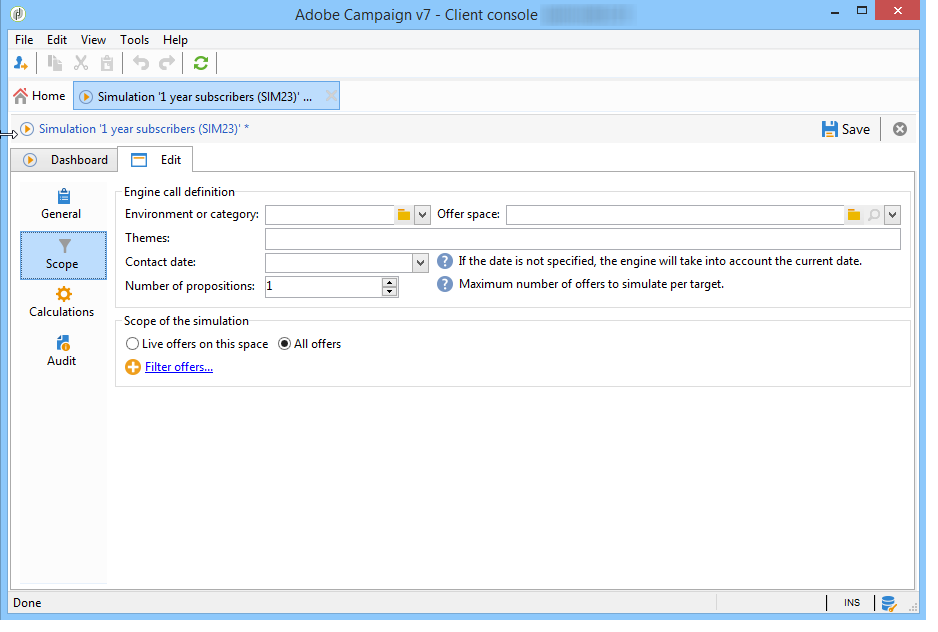This screenshot has width=938, height=632.
Task: Click the database status bar icon
Action: pos(888,603)
